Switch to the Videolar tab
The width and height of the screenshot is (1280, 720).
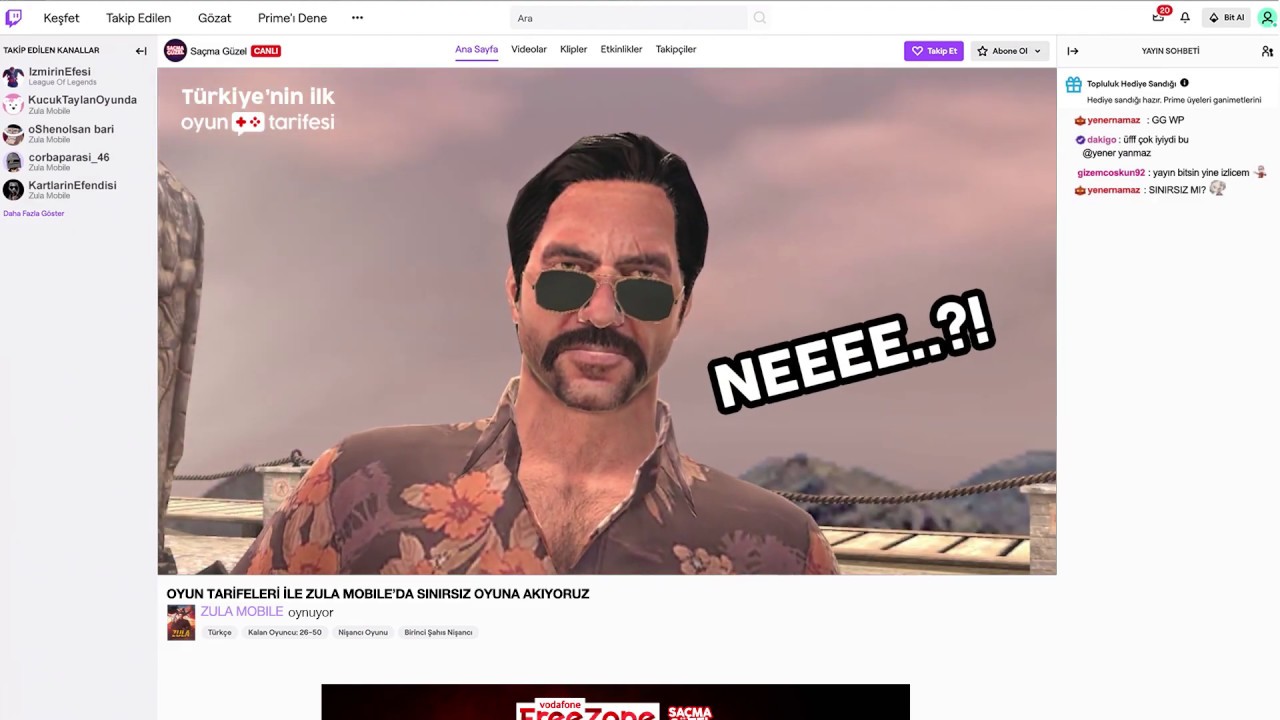[529, 50]
